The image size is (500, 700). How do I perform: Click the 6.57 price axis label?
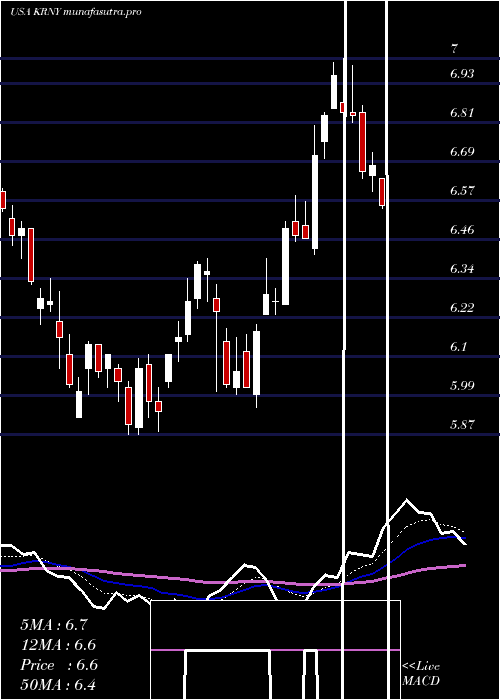[x=462, y=191]
